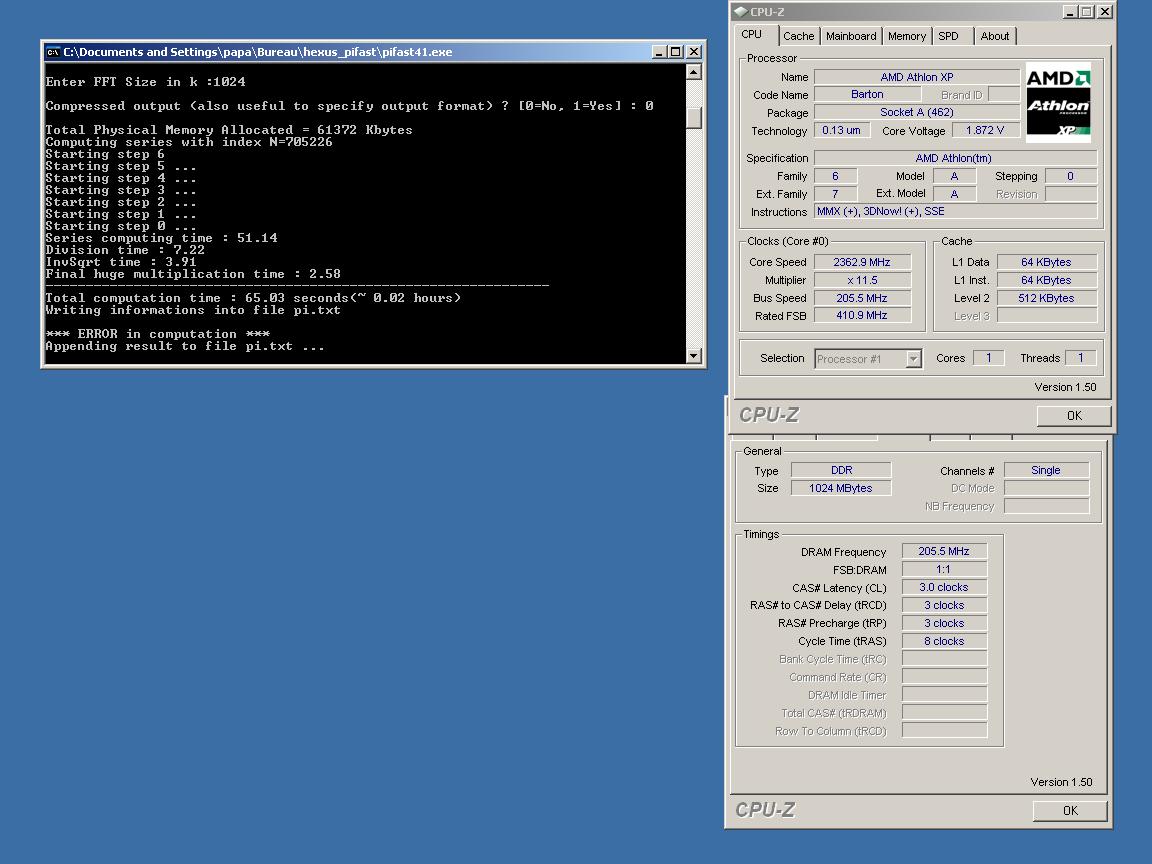This screenshot has width=1152, height=864.
Task: Open the About tab
Action: (x=995, y=36)
